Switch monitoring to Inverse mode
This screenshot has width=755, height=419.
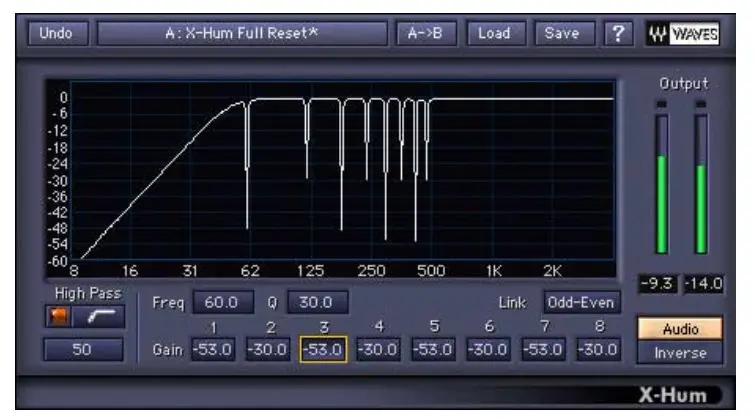[680, 353]
